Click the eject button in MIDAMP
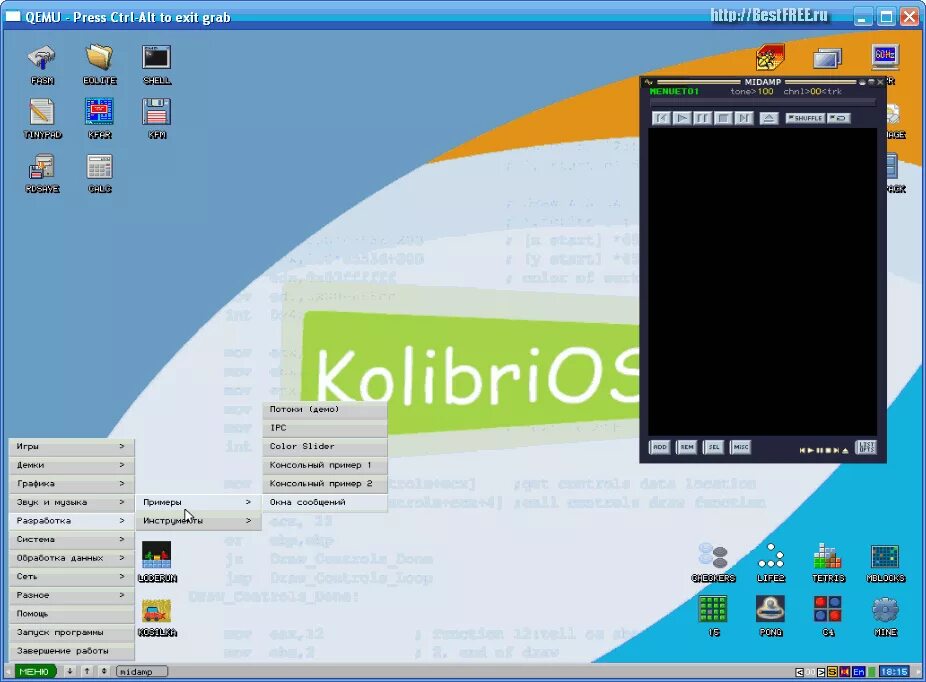 click(x=768, y=118)
